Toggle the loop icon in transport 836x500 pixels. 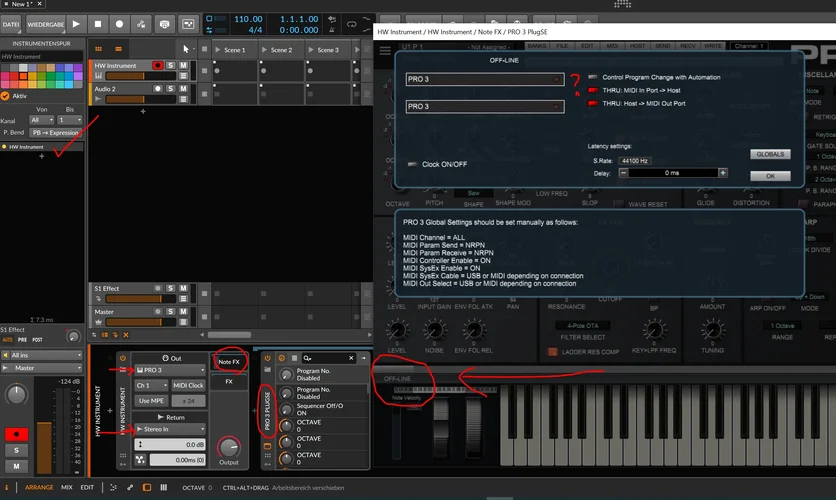pos(352,24)
